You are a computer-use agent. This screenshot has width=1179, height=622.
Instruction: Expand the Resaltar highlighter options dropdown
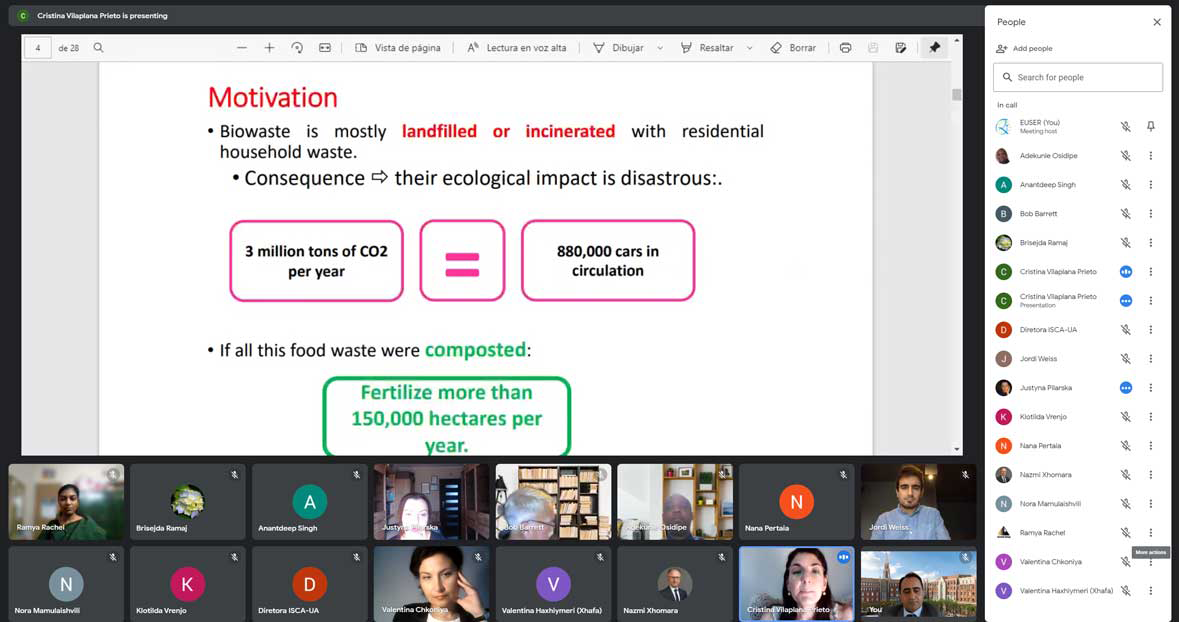tap(749, 48)
